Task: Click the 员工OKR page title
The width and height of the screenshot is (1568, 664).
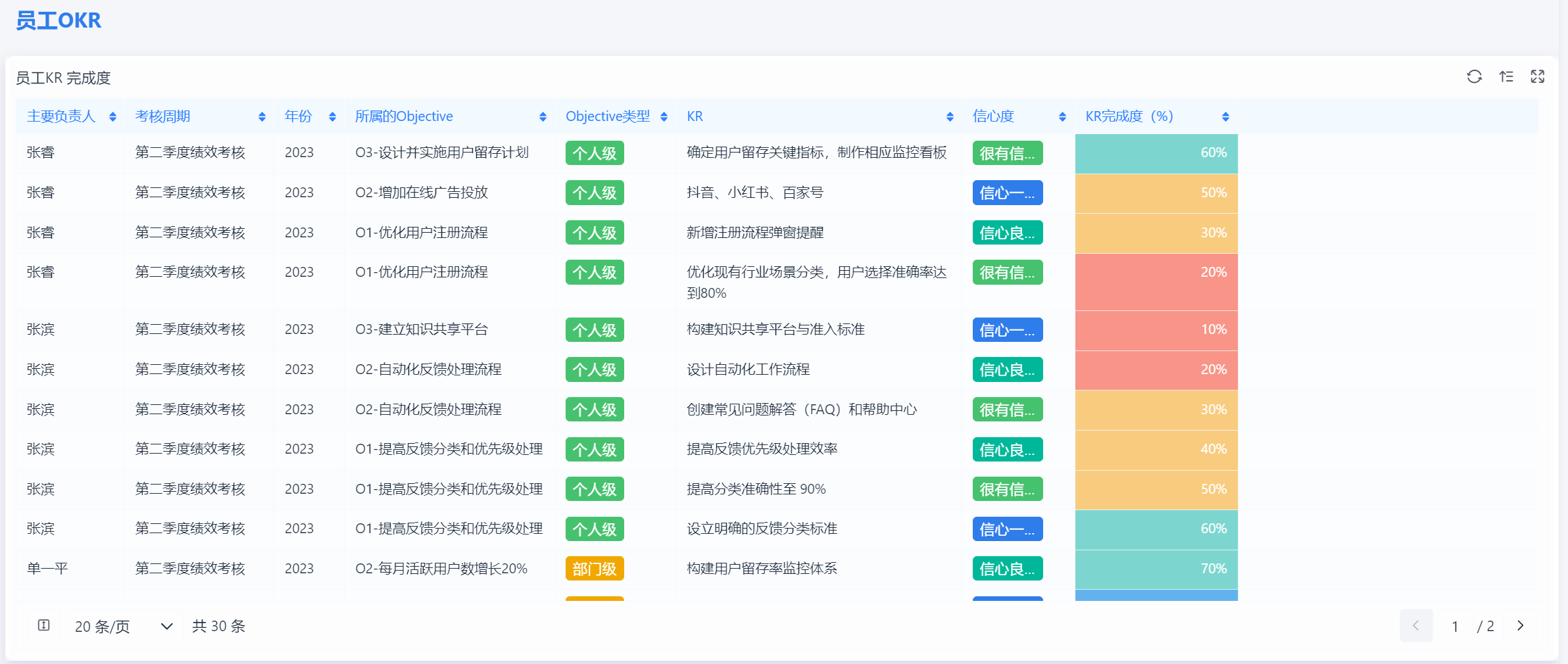Action: [59, 20]
